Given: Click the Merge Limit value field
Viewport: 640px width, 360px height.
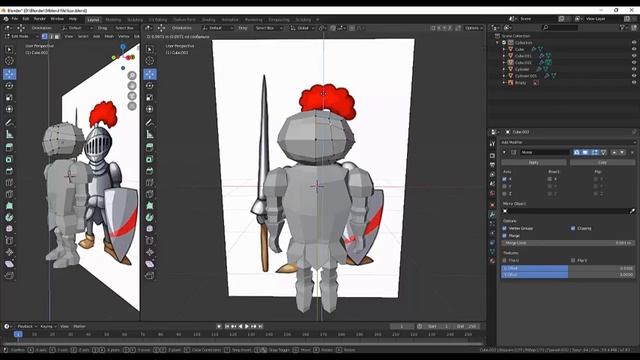Looking at the screenshot, I should (x=568, y=243).
